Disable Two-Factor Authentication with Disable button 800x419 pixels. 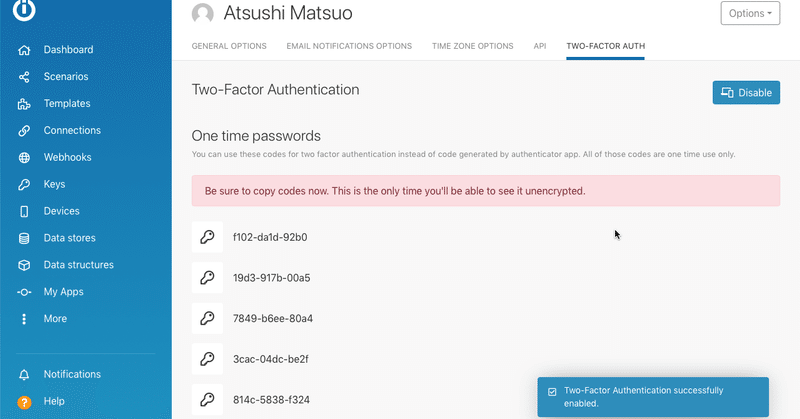point(746,93)
